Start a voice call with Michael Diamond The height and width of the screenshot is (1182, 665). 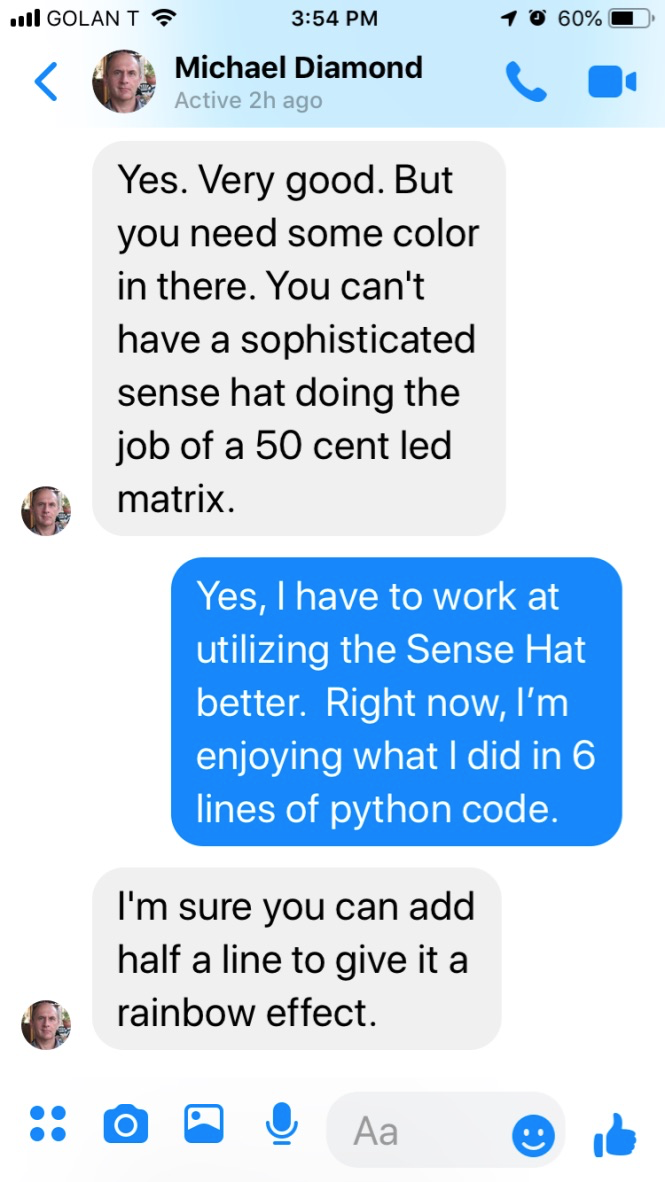point(526,82)
